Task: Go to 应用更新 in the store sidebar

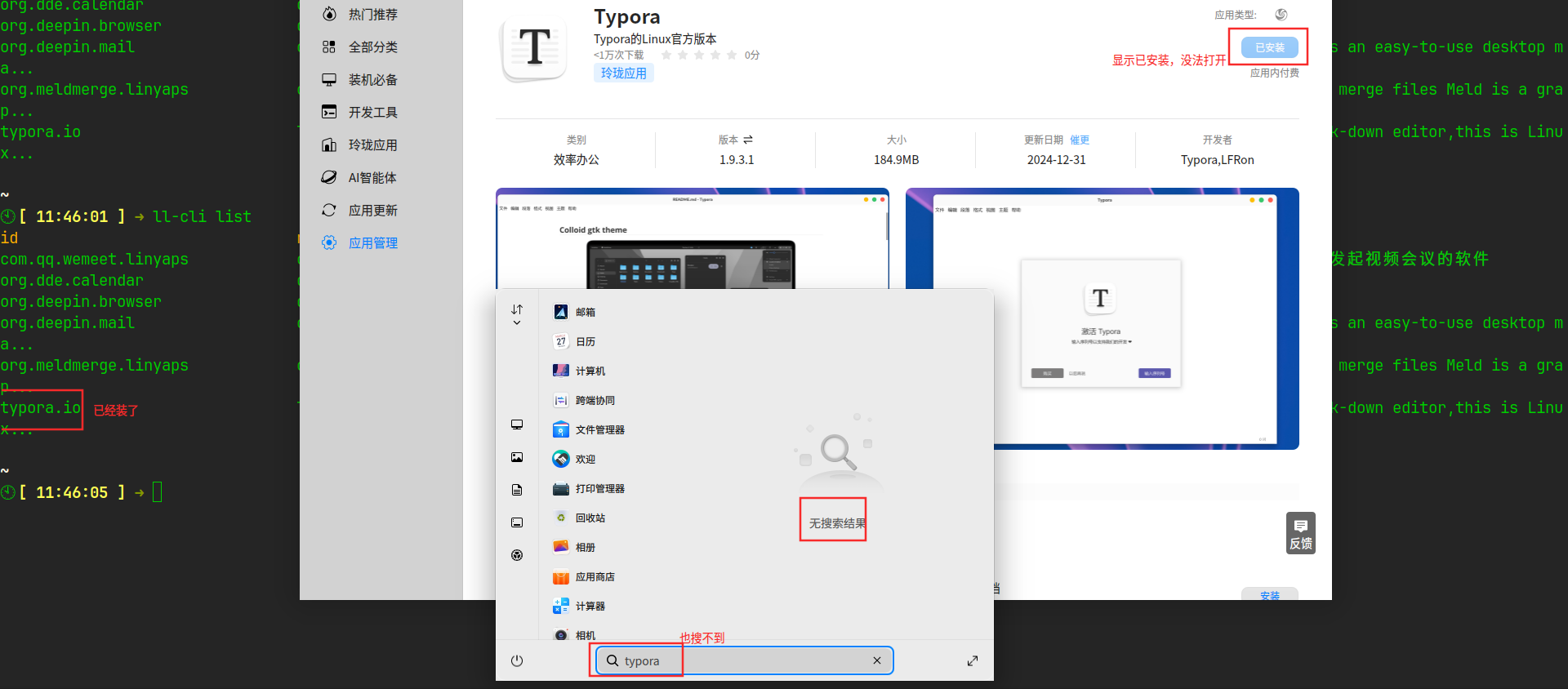Action: coord(360,211)
